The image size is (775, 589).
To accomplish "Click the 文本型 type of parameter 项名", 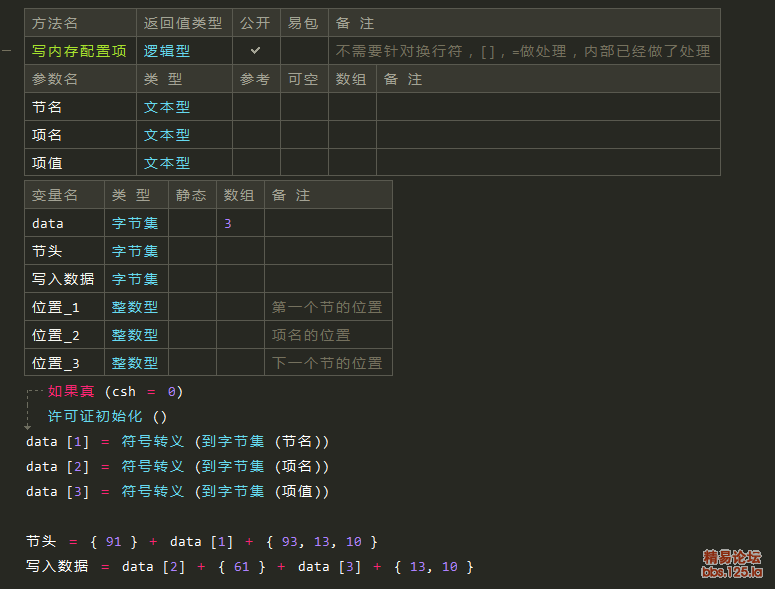I will click(167, 135).
